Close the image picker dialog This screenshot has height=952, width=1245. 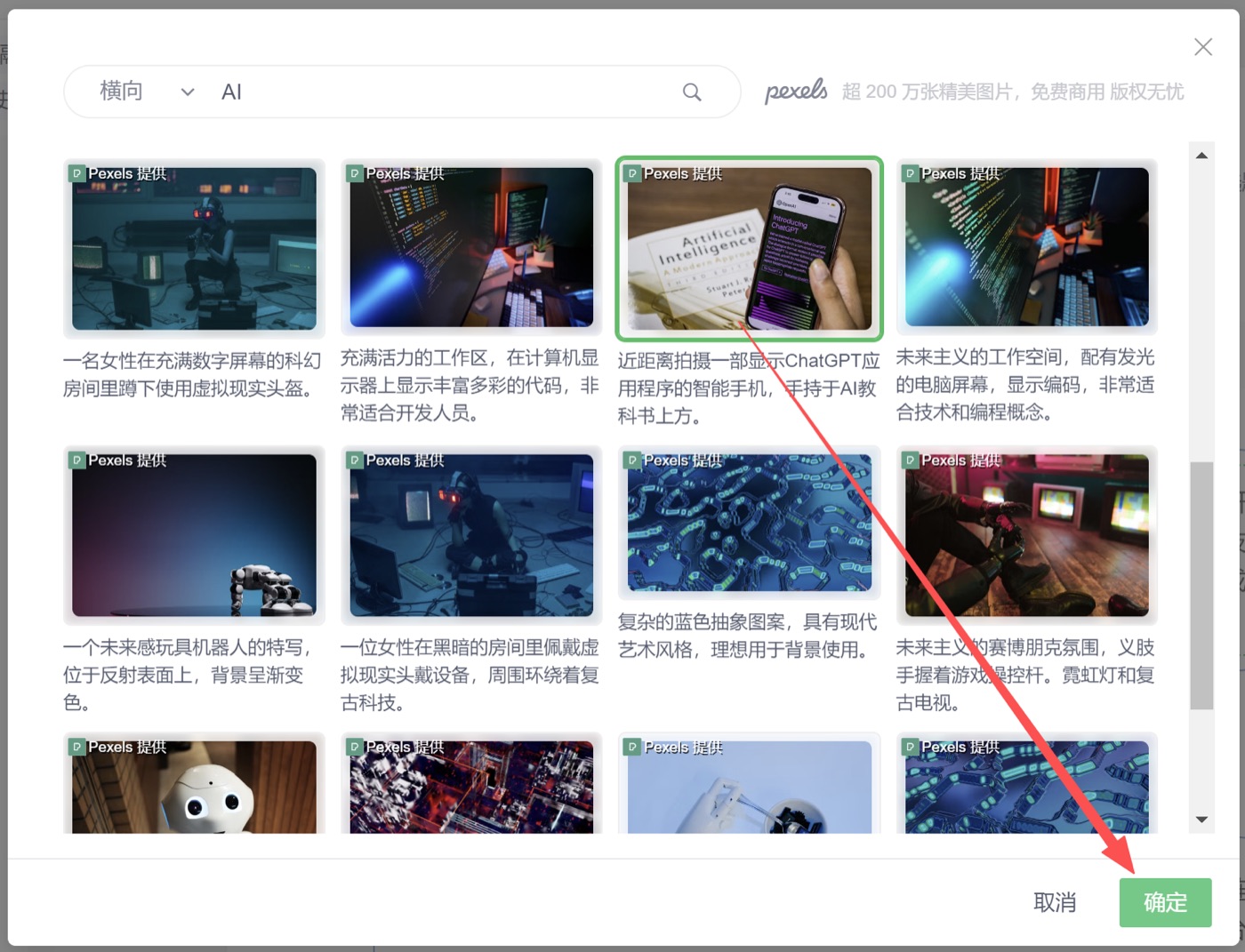point(1203,47)
